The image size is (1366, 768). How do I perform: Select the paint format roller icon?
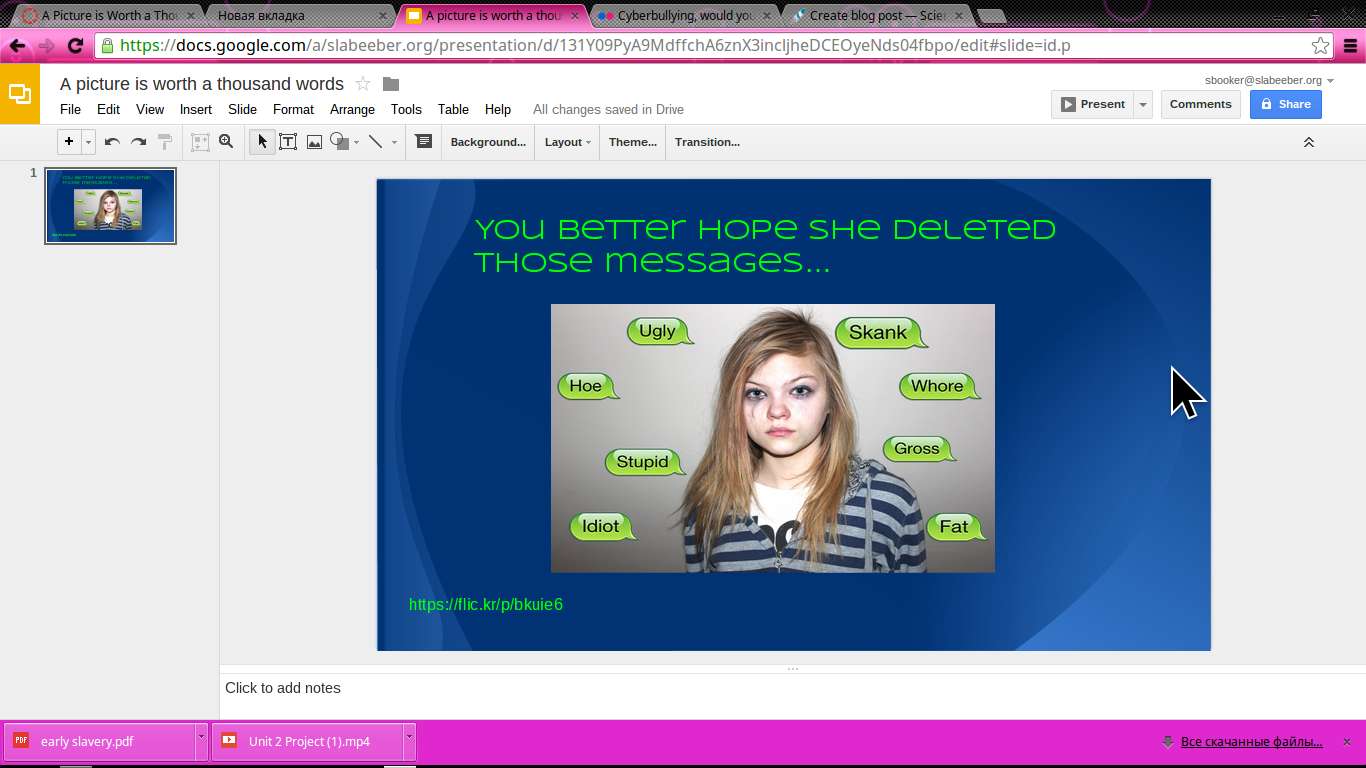pos(165,142)
